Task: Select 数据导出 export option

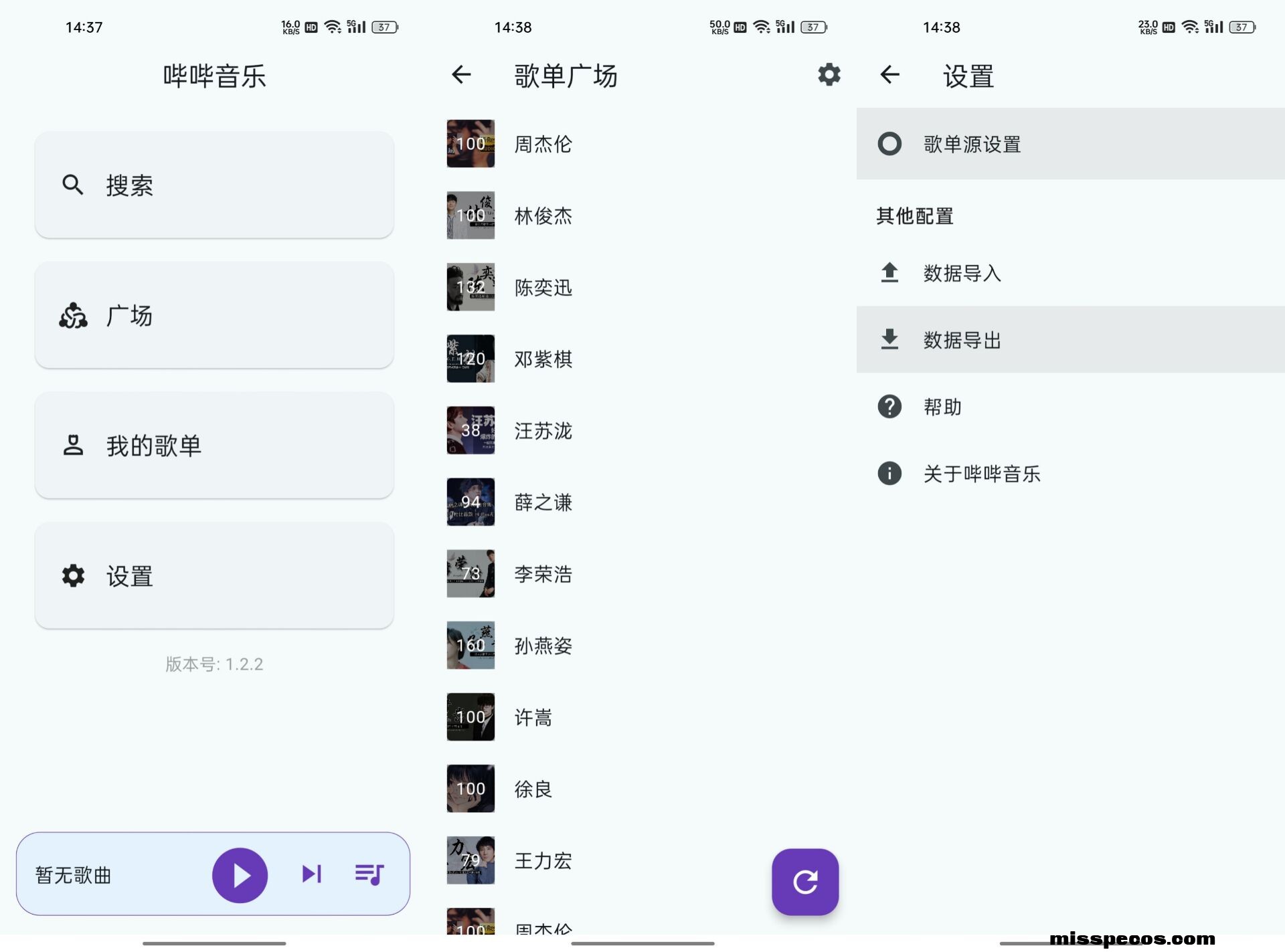Action: [x=1071, y=340]
